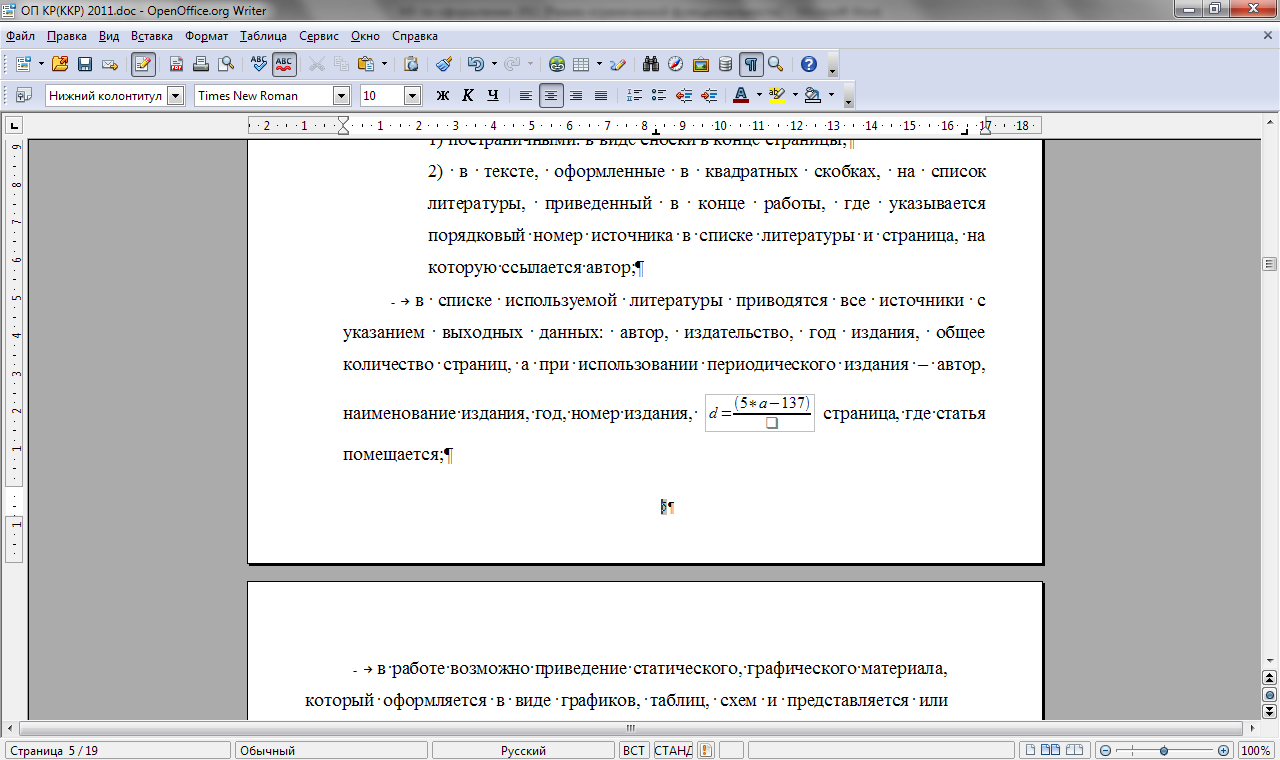Click the Paste clipboard icon
This screenshot has width=1280, height=760.
coord(366,64)
